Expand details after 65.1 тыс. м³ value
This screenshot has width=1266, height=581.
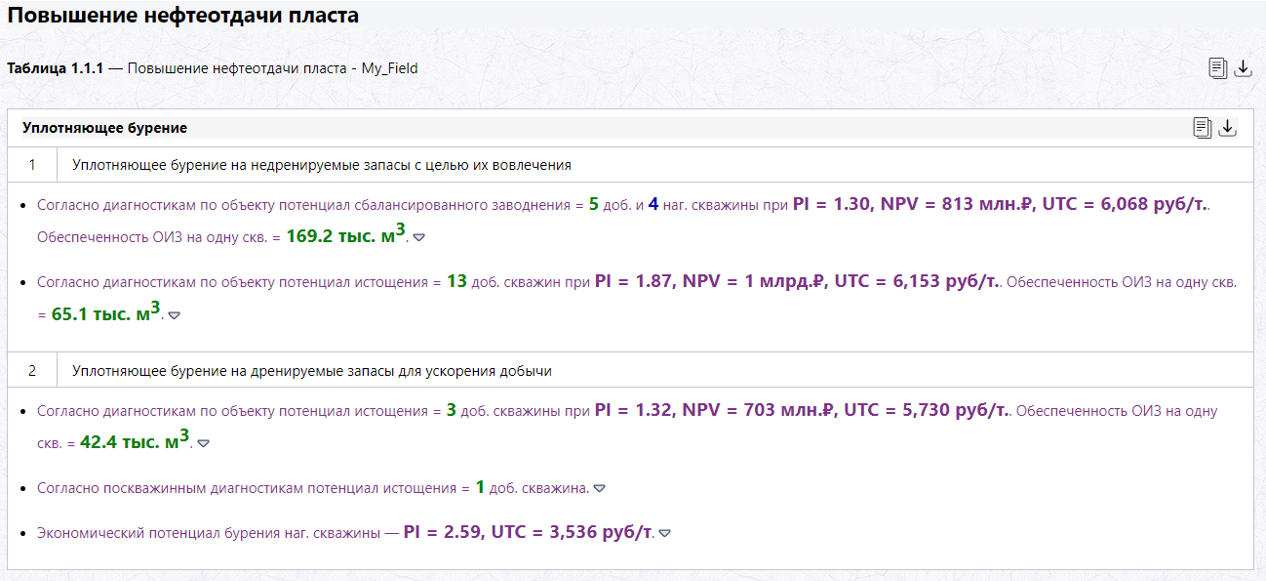coord(174,315)
